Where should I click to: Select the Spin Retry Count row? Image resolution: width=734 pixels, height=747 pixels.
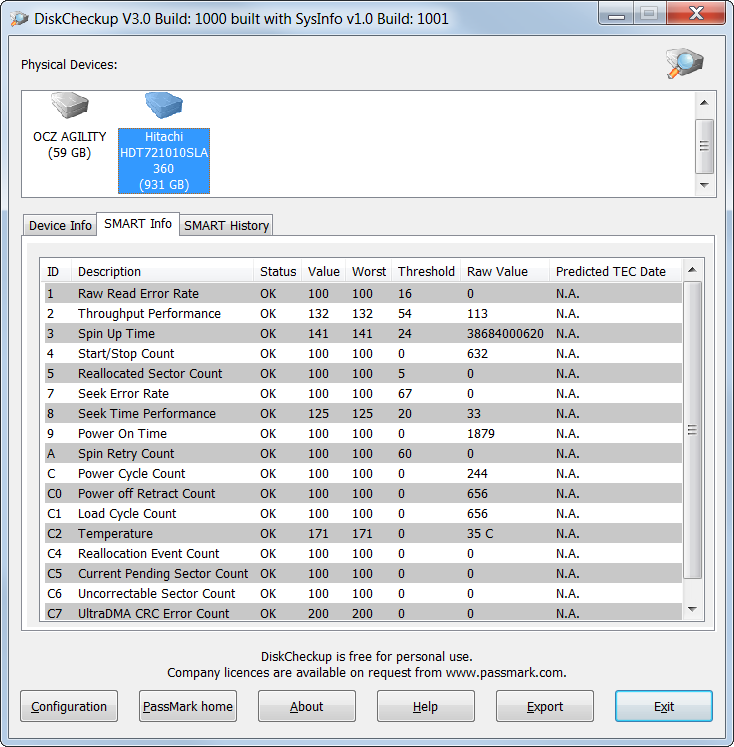(x=363, y=454)
